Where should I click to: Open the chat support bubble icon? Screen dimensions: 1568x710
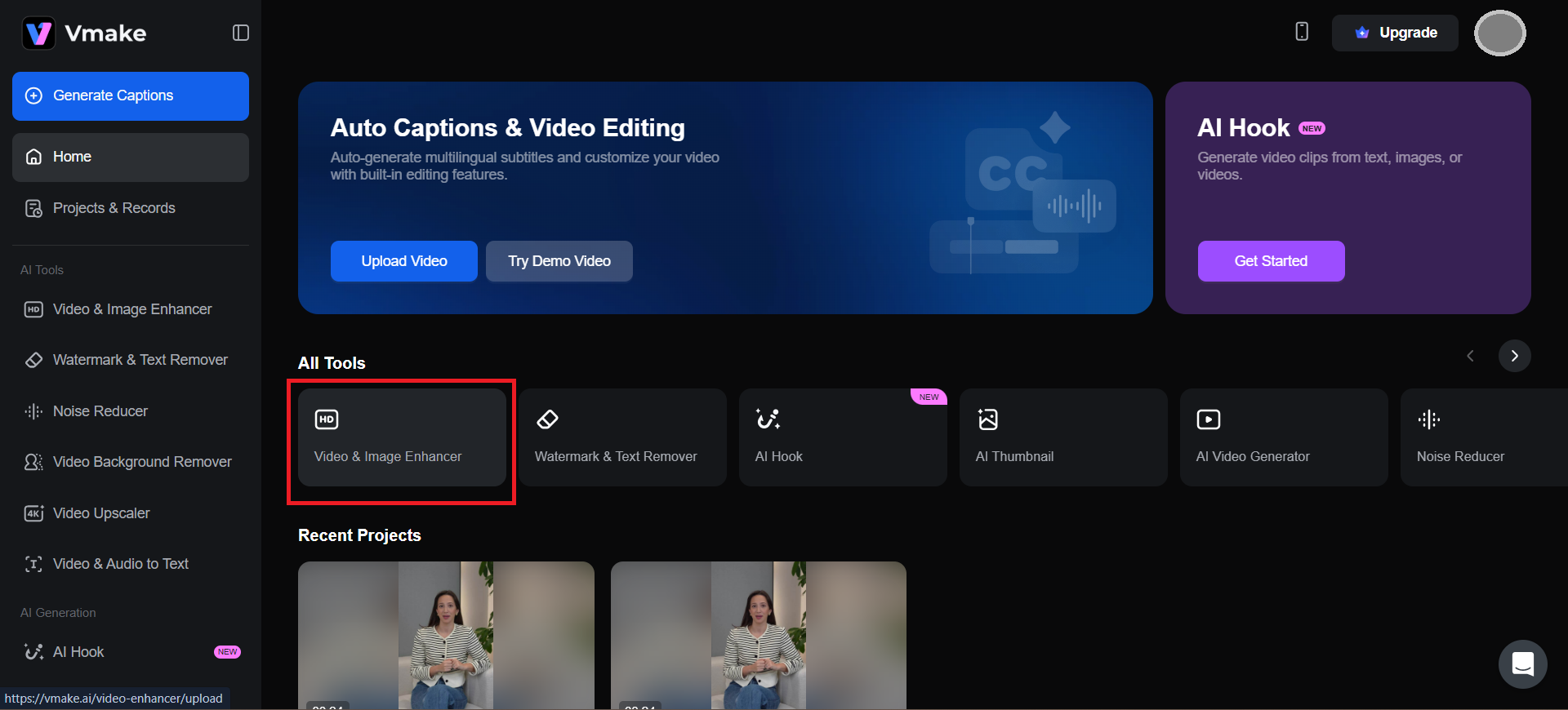[1522, 664]
